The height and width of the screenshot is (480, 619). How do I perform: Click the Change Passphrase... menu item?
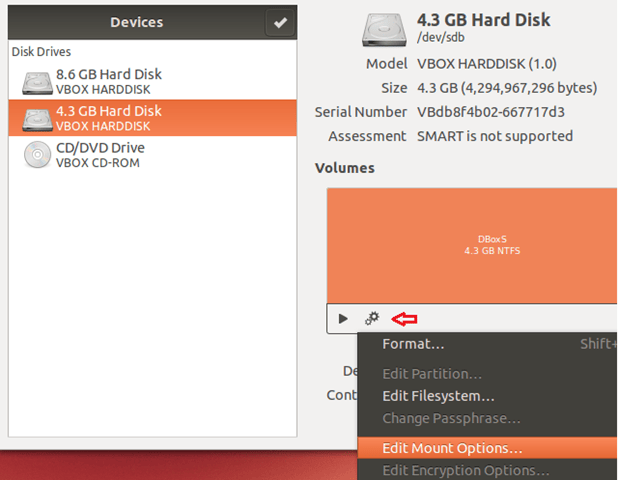(450, 418)
